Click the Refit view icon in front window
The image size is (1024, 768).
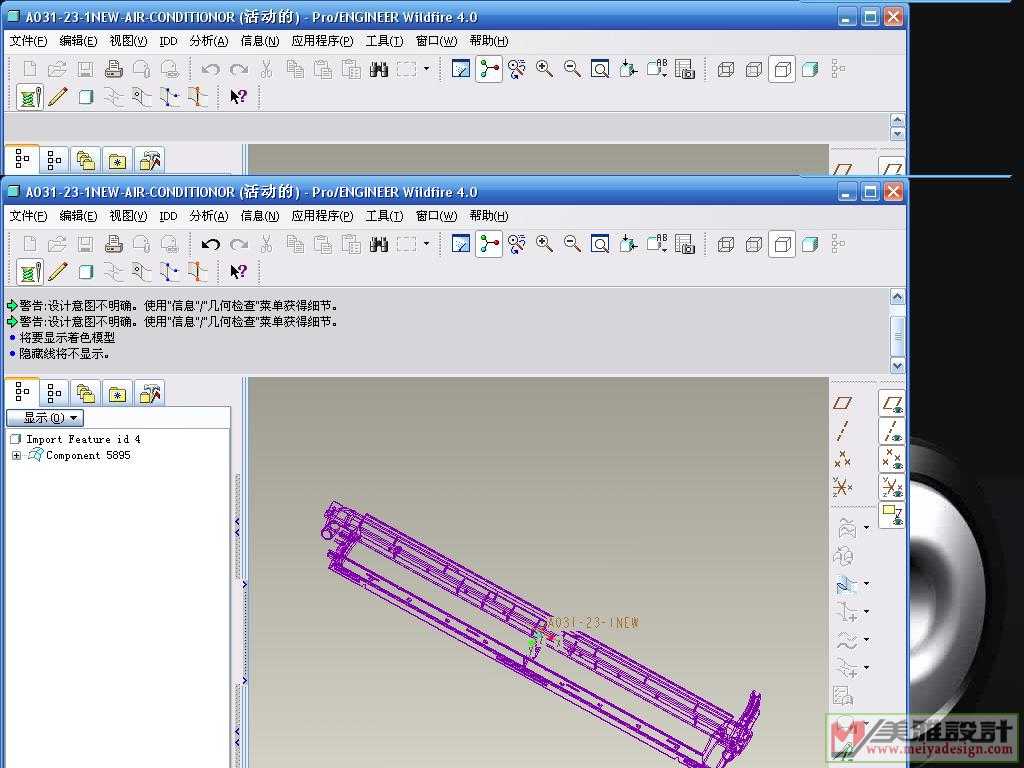(600, 244)
